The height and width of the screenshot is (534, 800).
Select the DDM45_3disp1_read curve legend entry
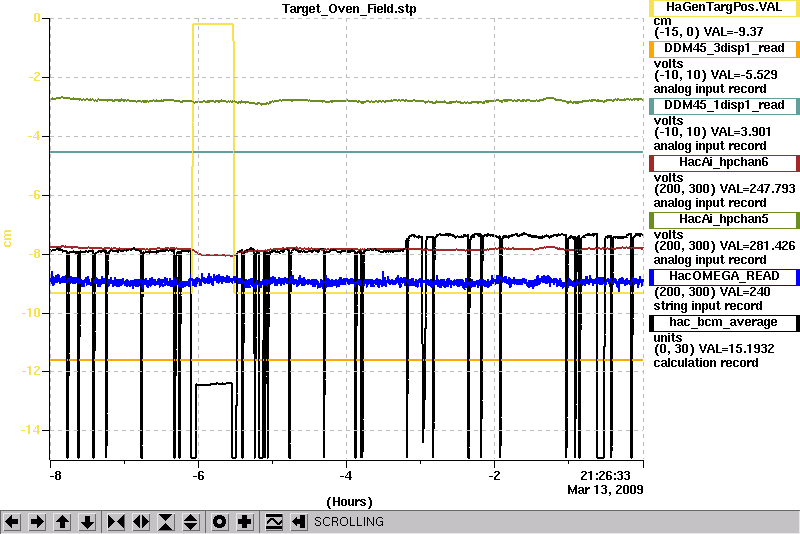pyautogui.click(x=724, y=49)
